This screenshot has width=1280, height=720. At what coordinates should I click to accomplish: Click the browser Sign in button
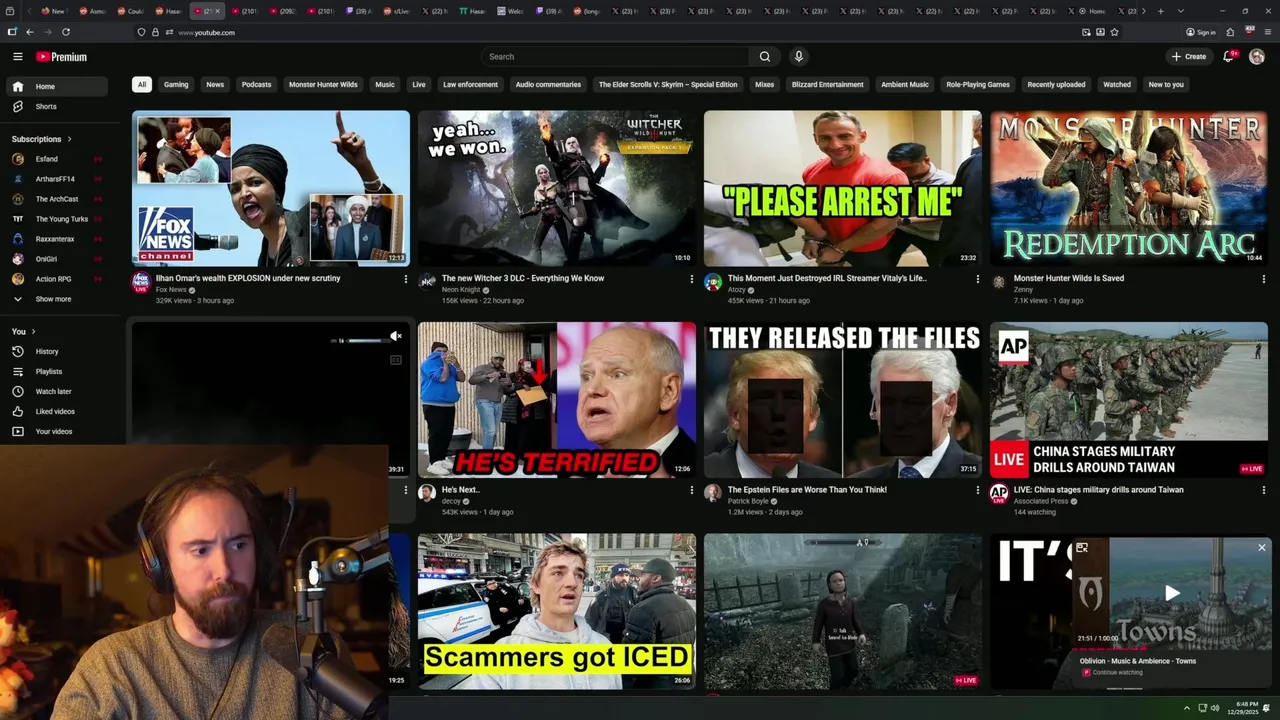pyautogui.click(x=1201, y=32)
